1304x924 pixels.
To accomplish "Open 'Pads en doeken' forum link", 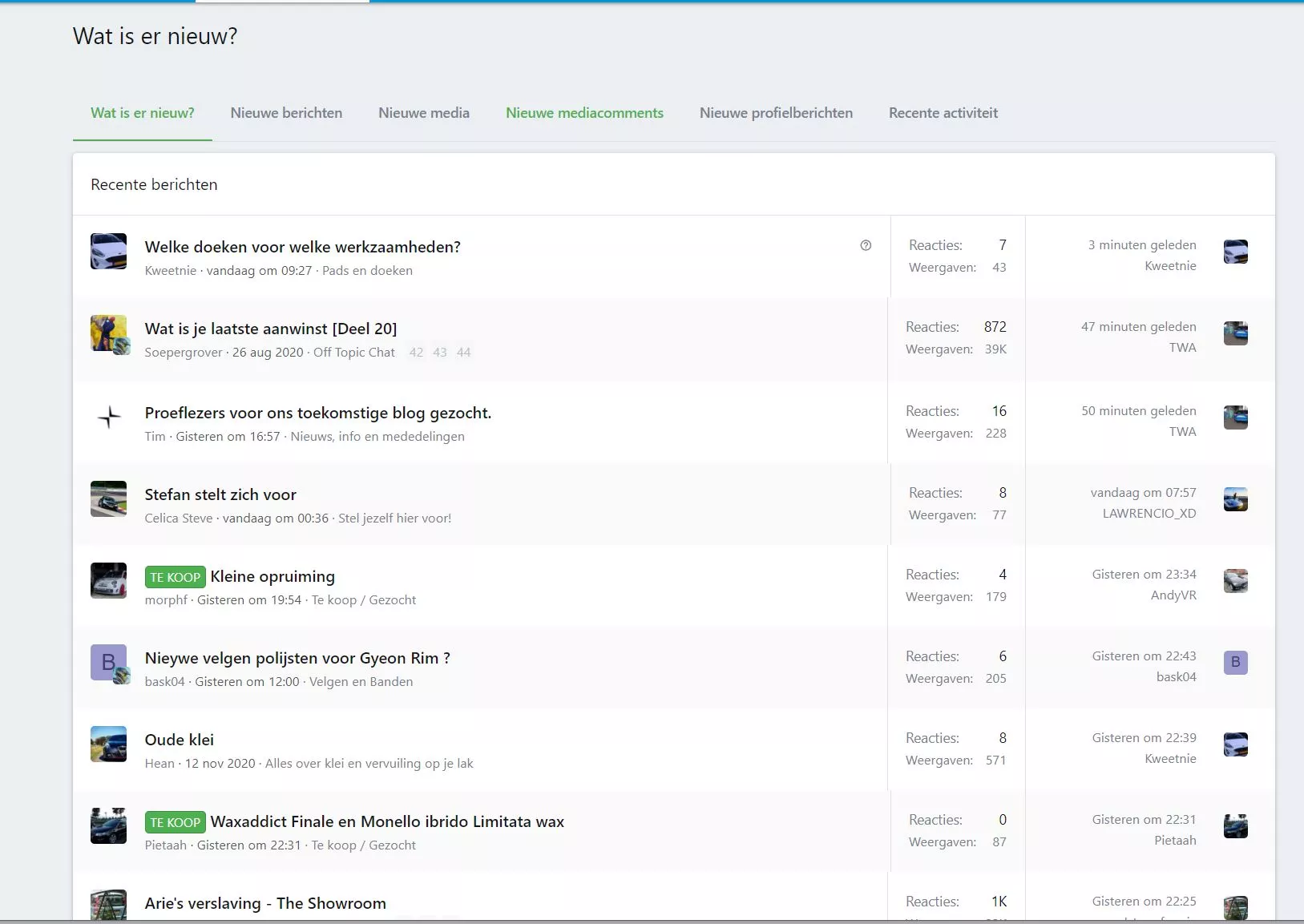I will (x=367, y=271).
